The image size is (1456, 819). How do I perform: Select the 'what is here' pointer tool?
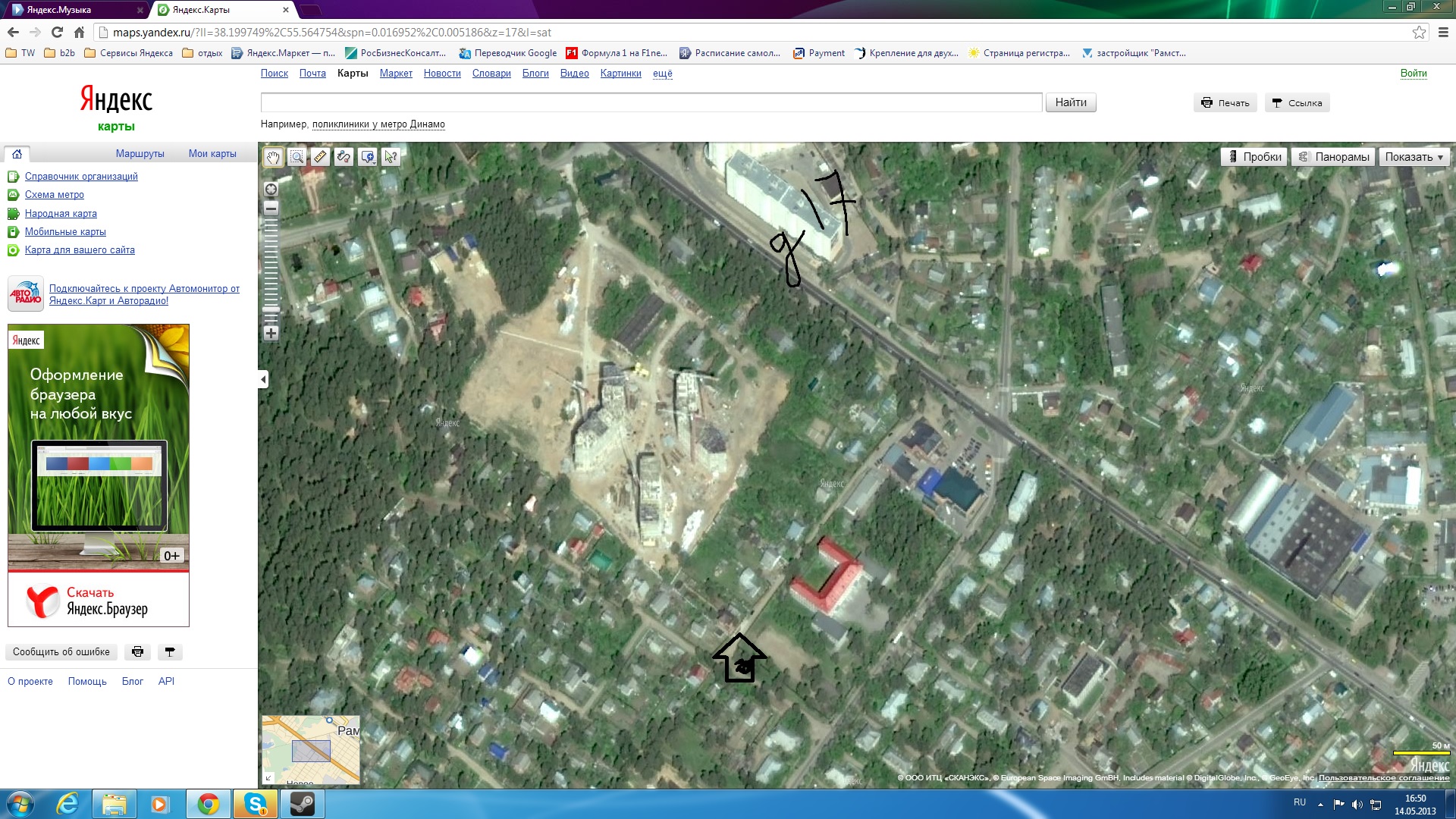click(391, 157)
